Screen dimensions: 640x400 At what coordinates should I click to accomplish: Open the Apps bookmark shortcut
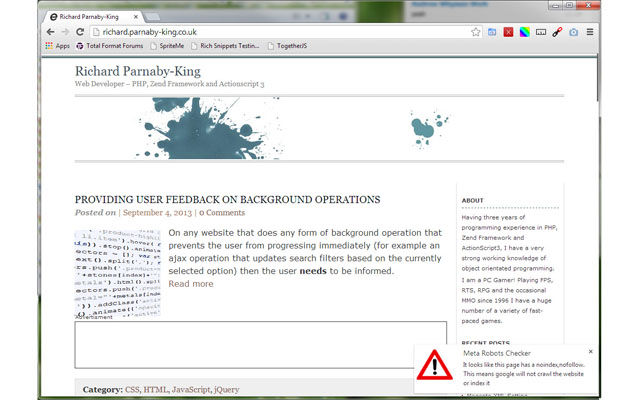[57, 46]
